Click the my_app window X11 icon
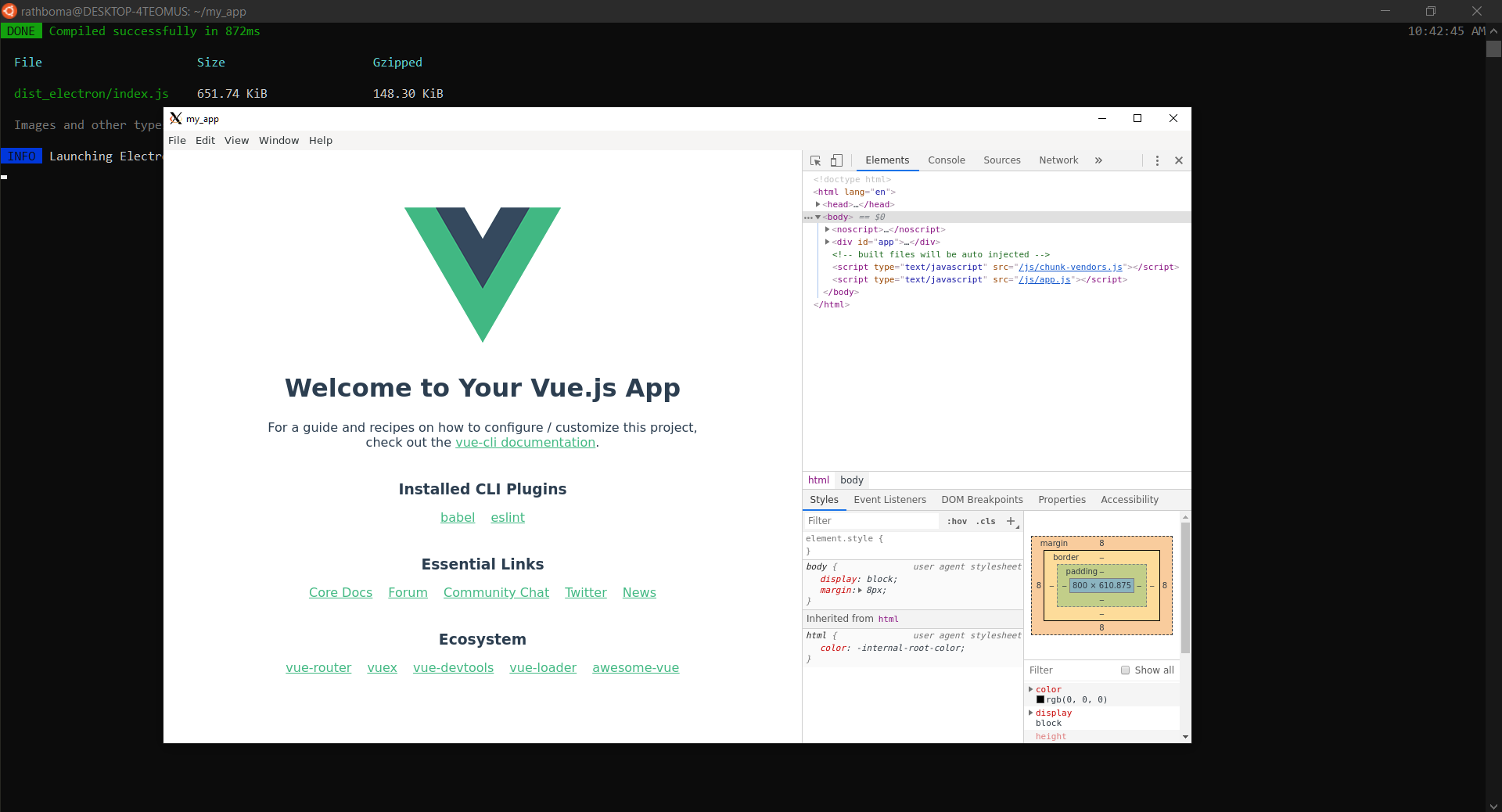The width and height of the screenshot is (1502, 812). click(x=176, y=118)
